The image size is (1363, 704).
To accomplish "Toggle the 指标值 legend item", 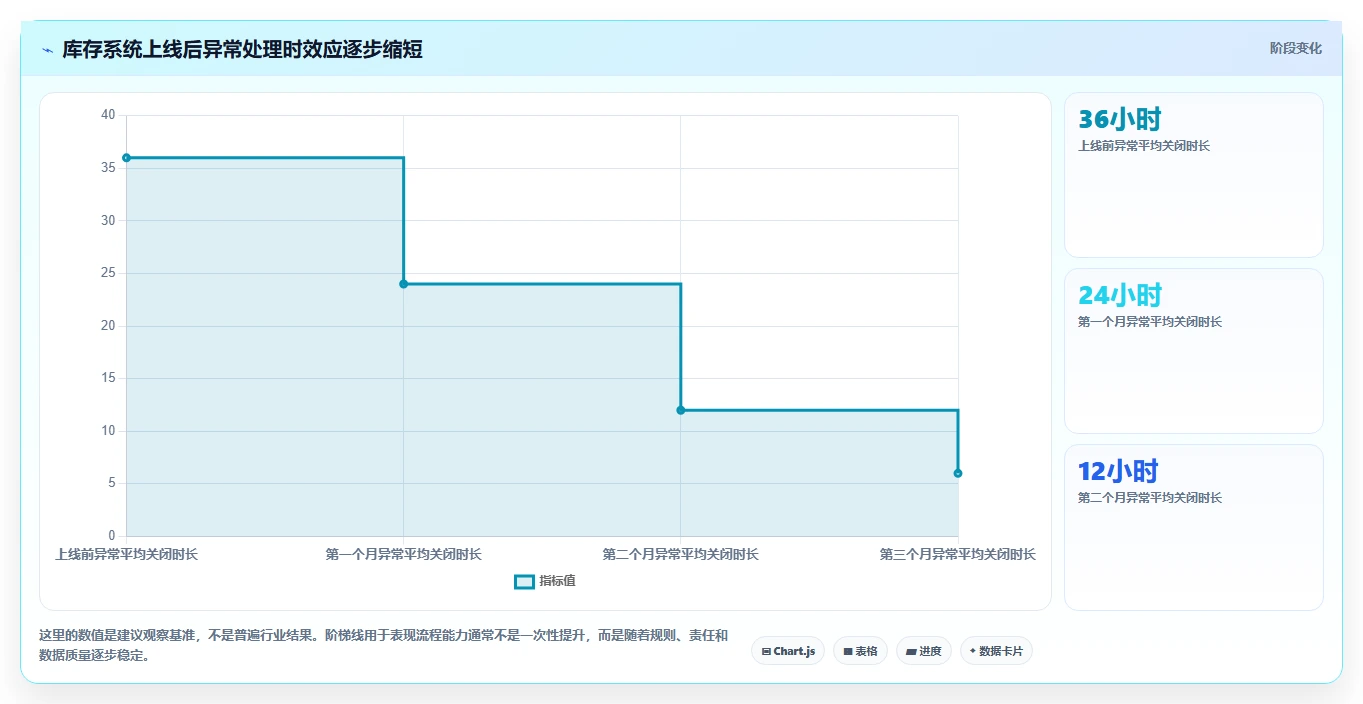I will click(x=545, y=581).
